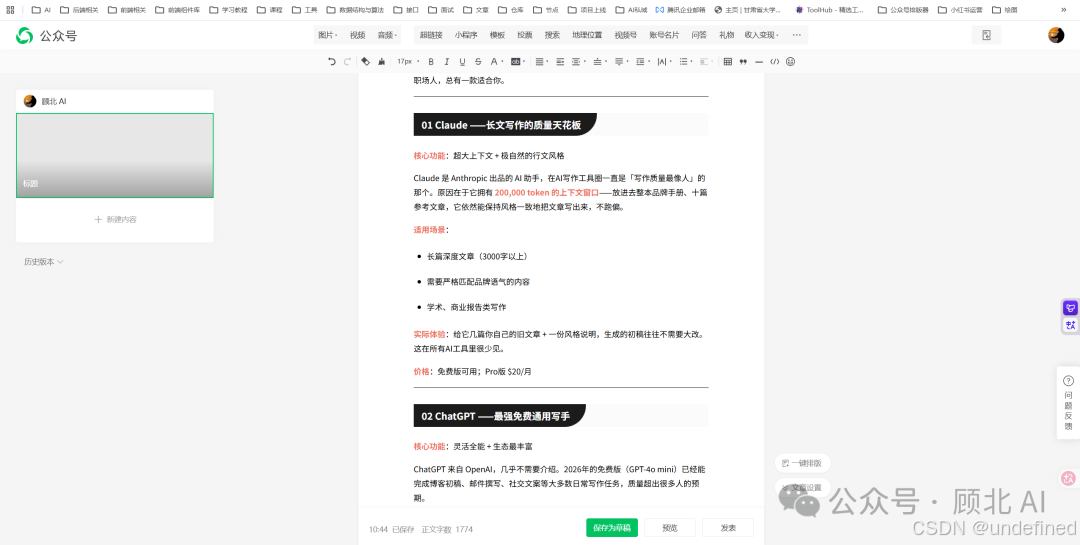Click the Redo arrow icon
This screenshot has width=1080, height=545.
347,61
